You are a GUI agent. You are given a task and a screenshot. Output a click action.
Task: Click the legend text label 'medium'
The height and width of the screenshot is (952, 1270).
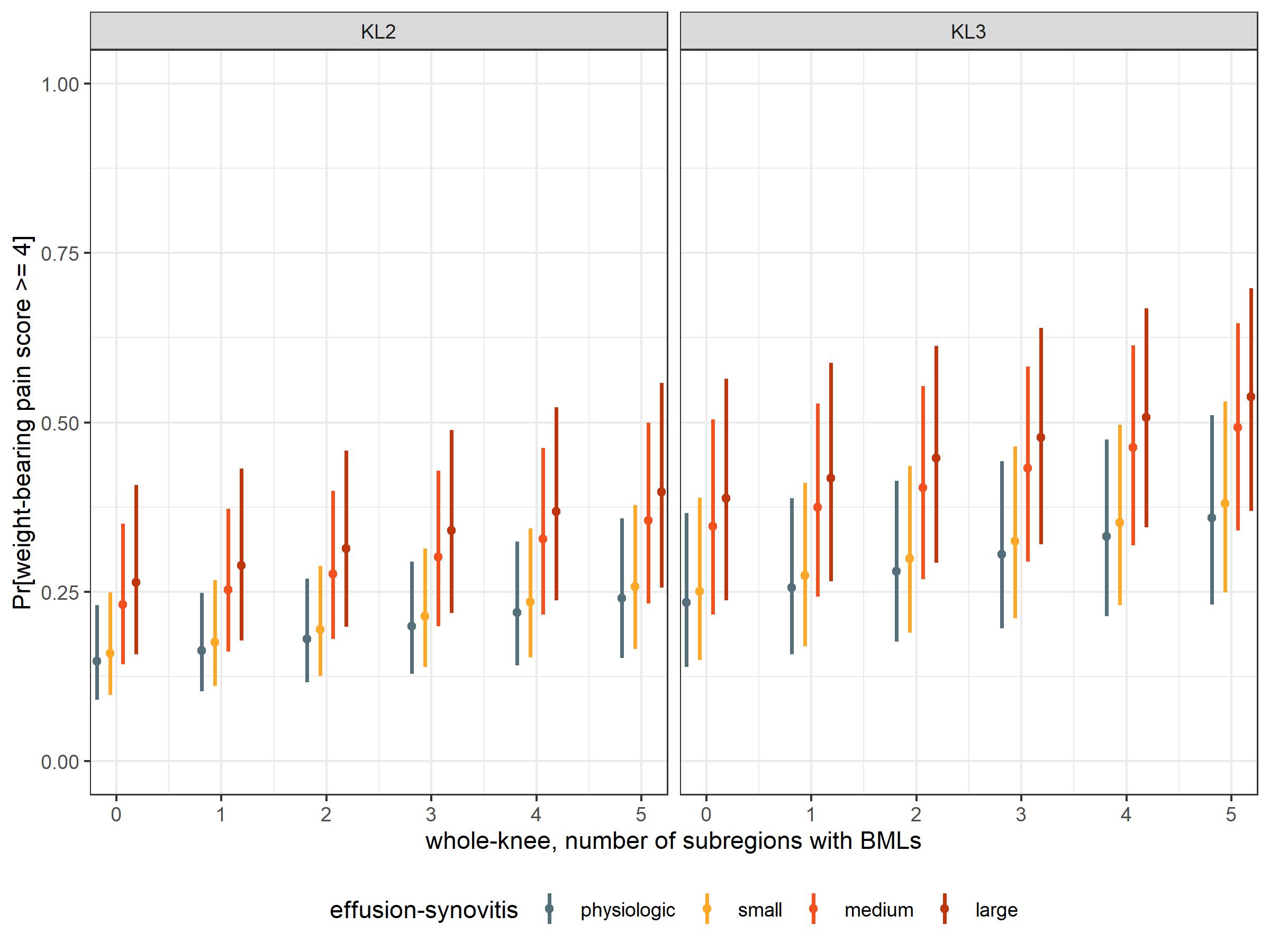click(878, 910)
